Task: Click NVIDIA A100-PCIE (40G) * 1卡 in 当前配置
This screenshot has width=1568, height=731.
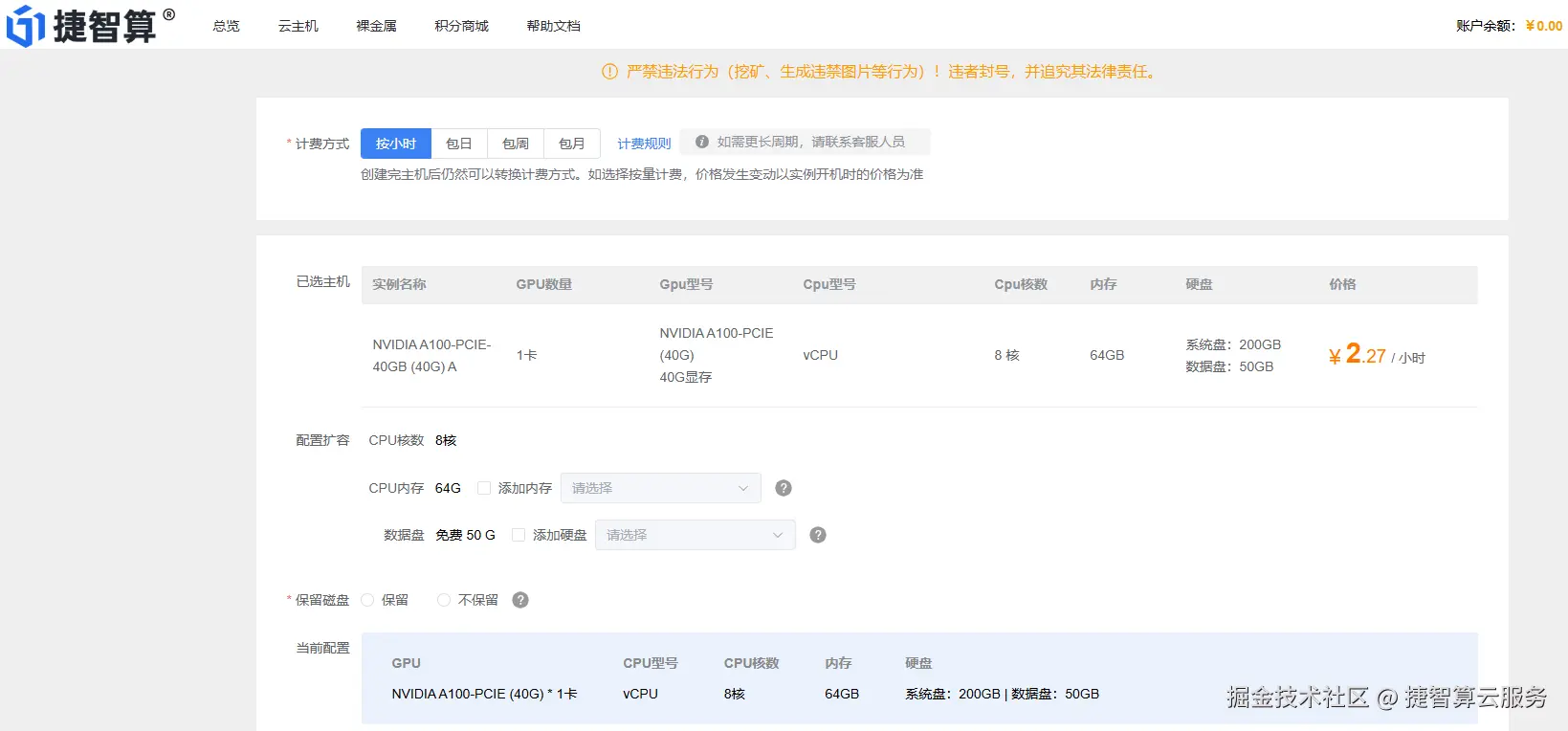Action: [484, 694]
